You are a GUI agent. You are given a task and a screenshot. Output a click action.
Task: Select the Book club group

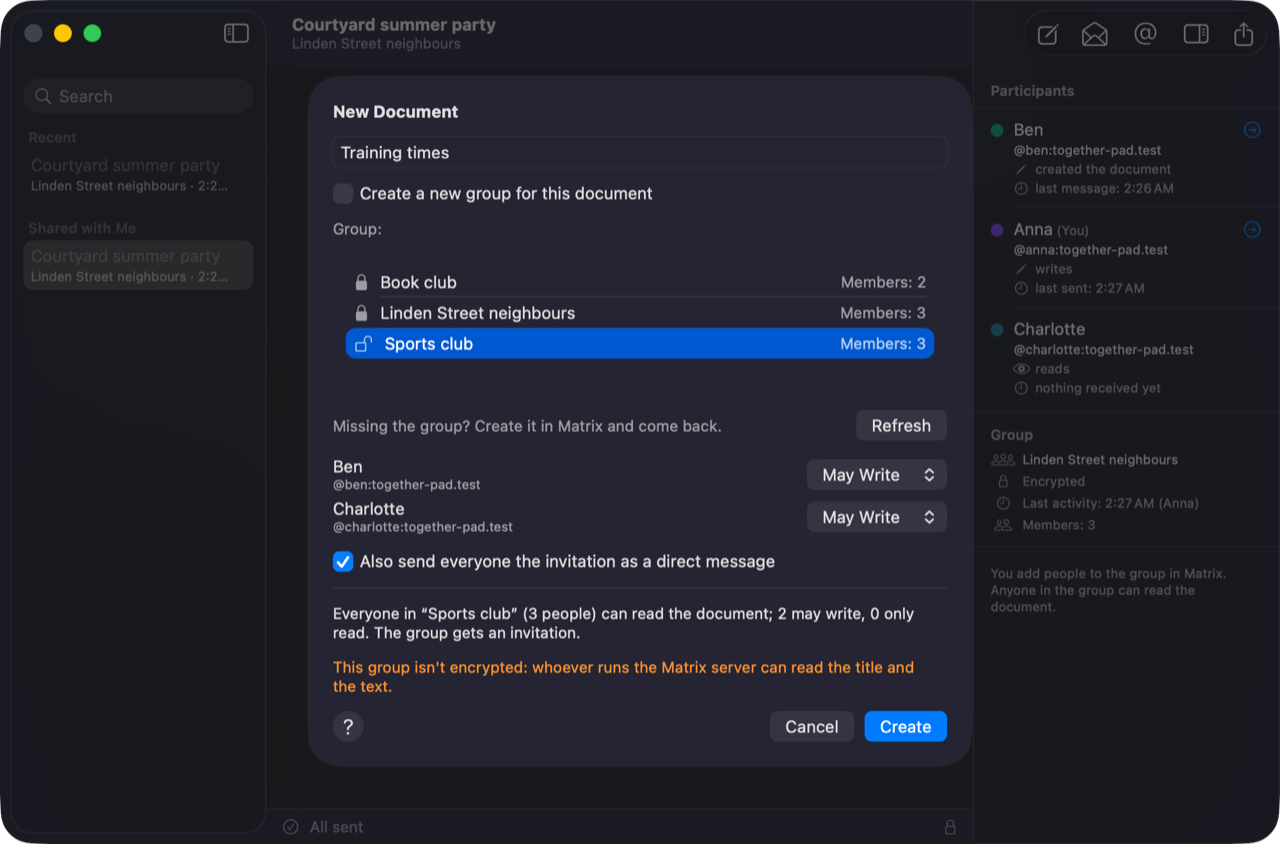tap(640, 282)
